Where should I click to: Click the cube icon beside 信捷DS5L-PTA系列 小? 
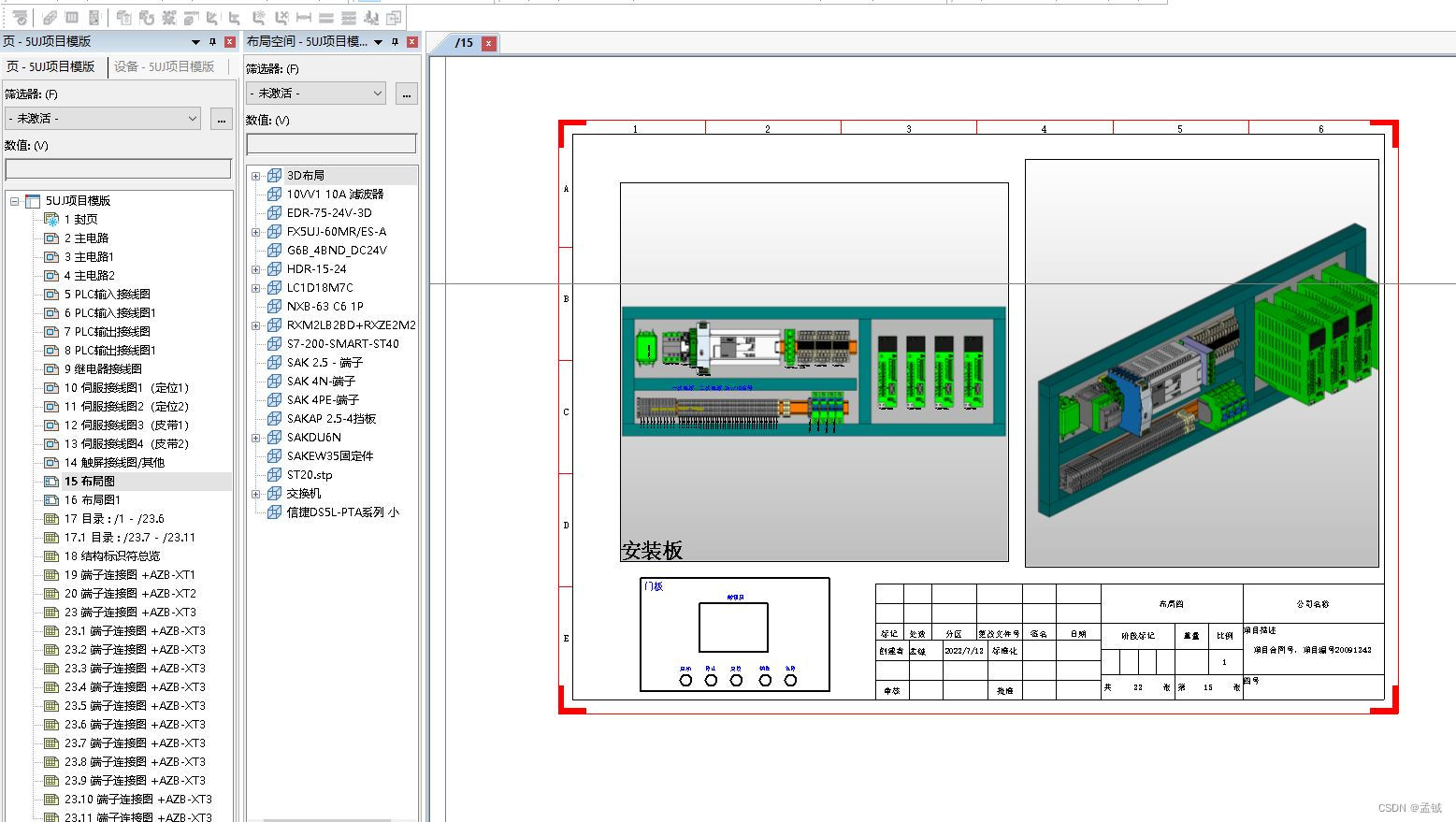274,512
